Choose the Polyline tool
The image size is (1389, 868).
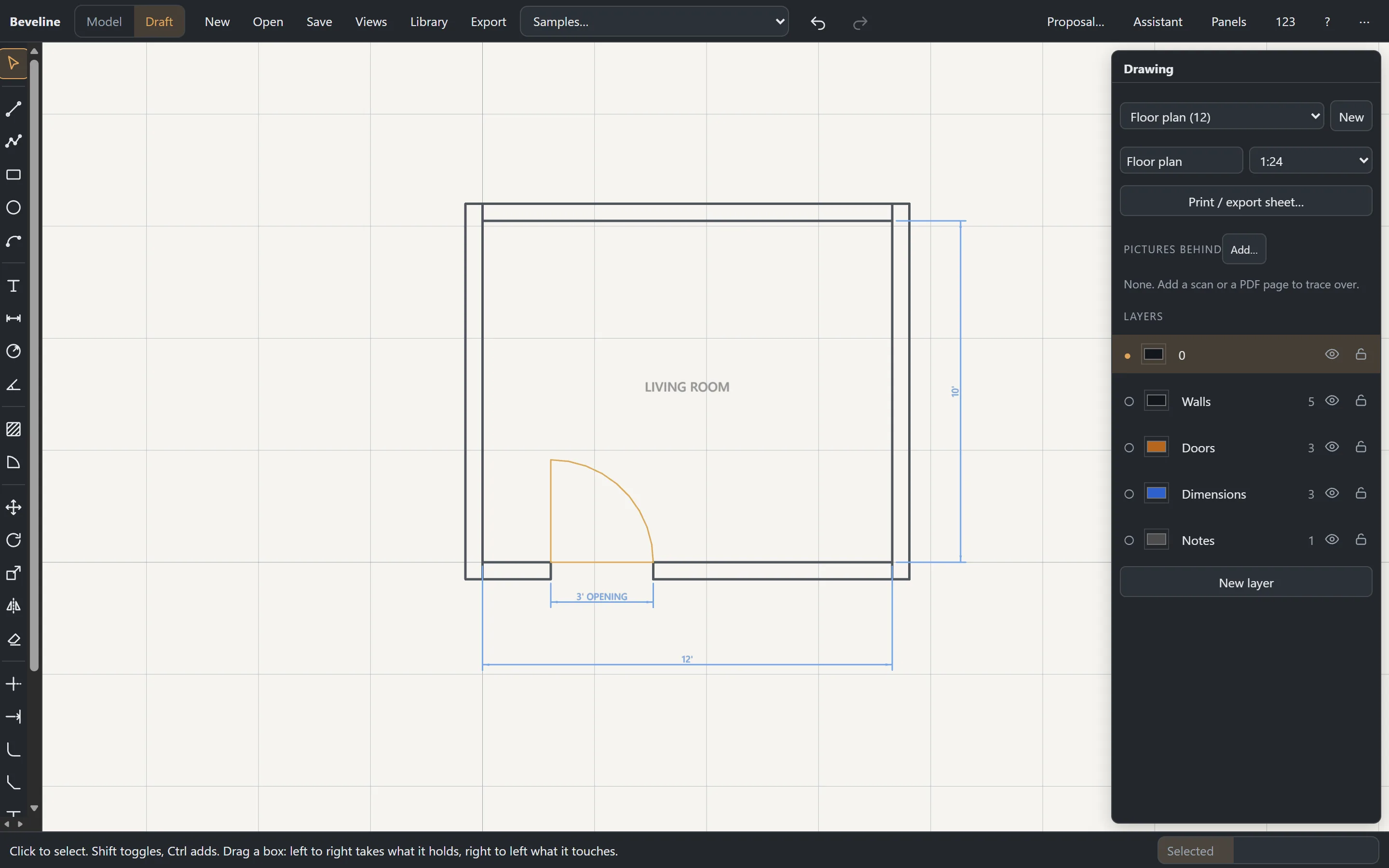[x=13, y=141]
